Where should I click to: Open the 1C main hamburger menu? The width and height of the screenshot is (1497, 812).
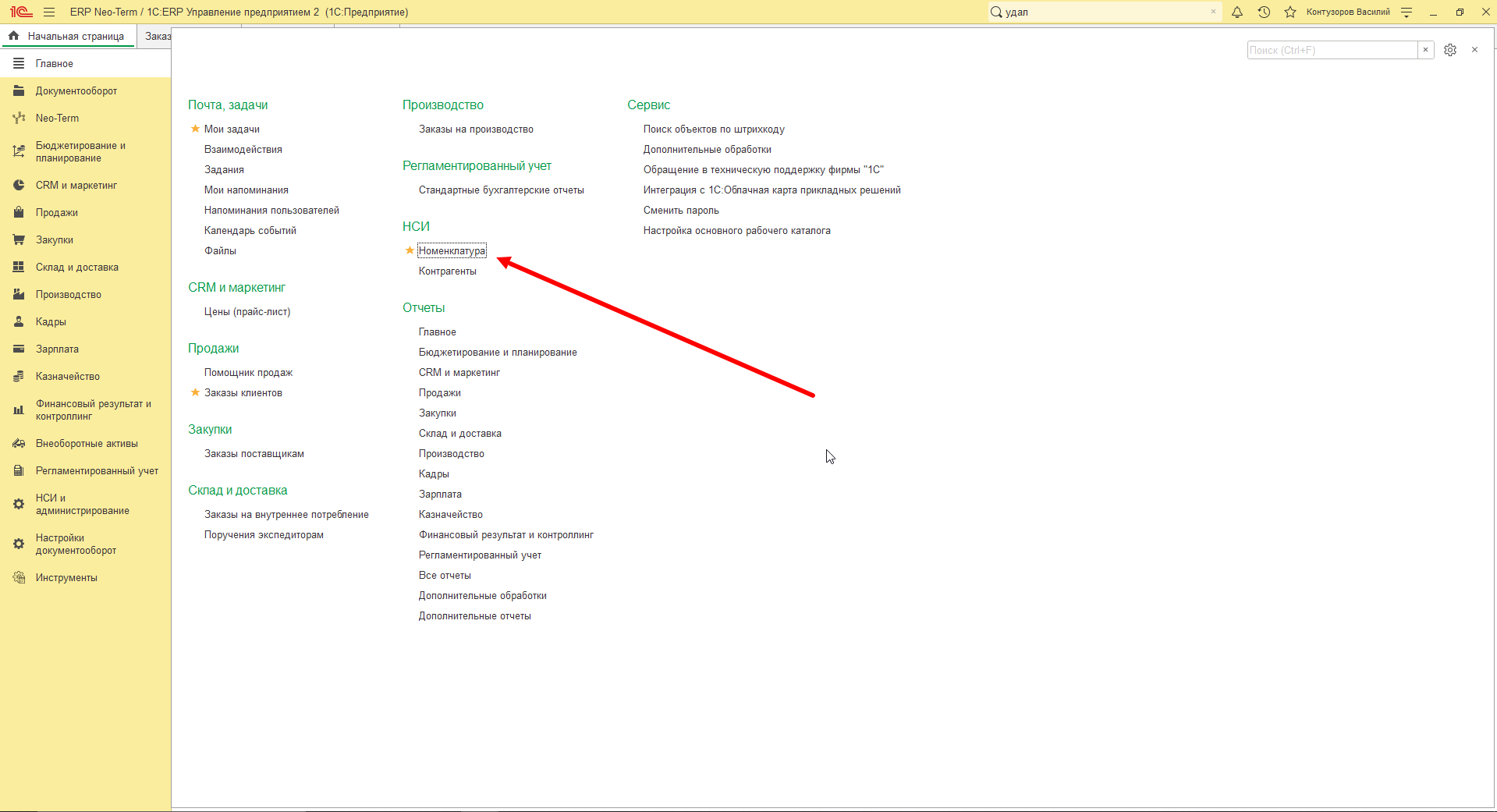point(49,12)
